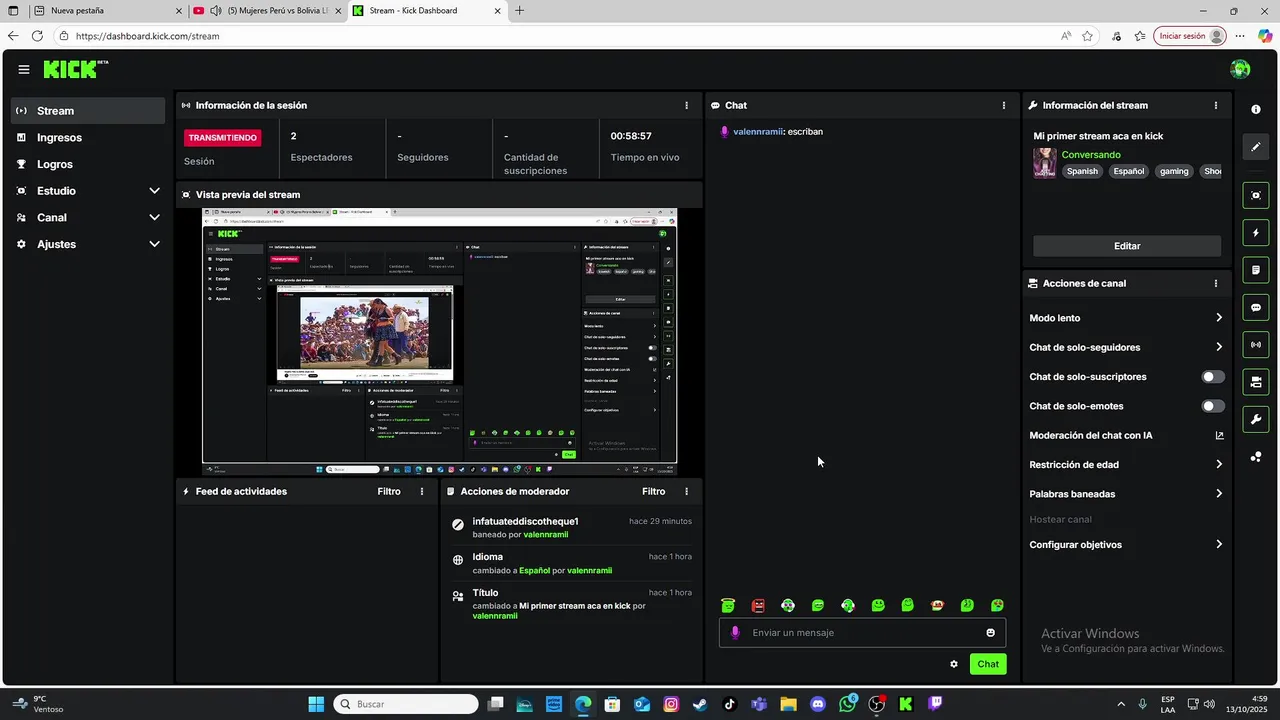Click the green Chat send button
This screenshot has width=1280, height=720.
click(988, 664)
